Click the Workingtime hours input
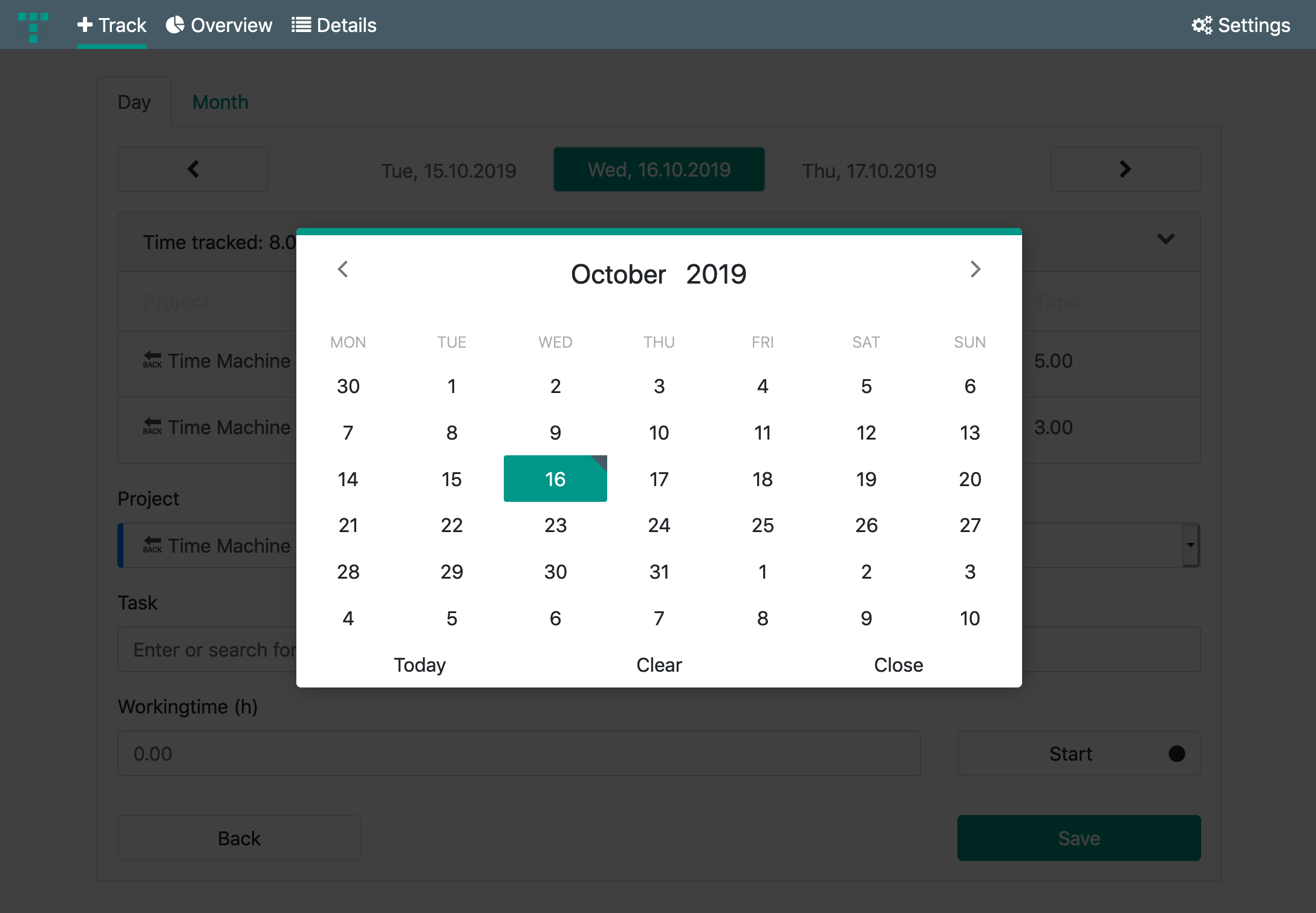Screen dimensions: 1316x913 click(x=519, y=754)
